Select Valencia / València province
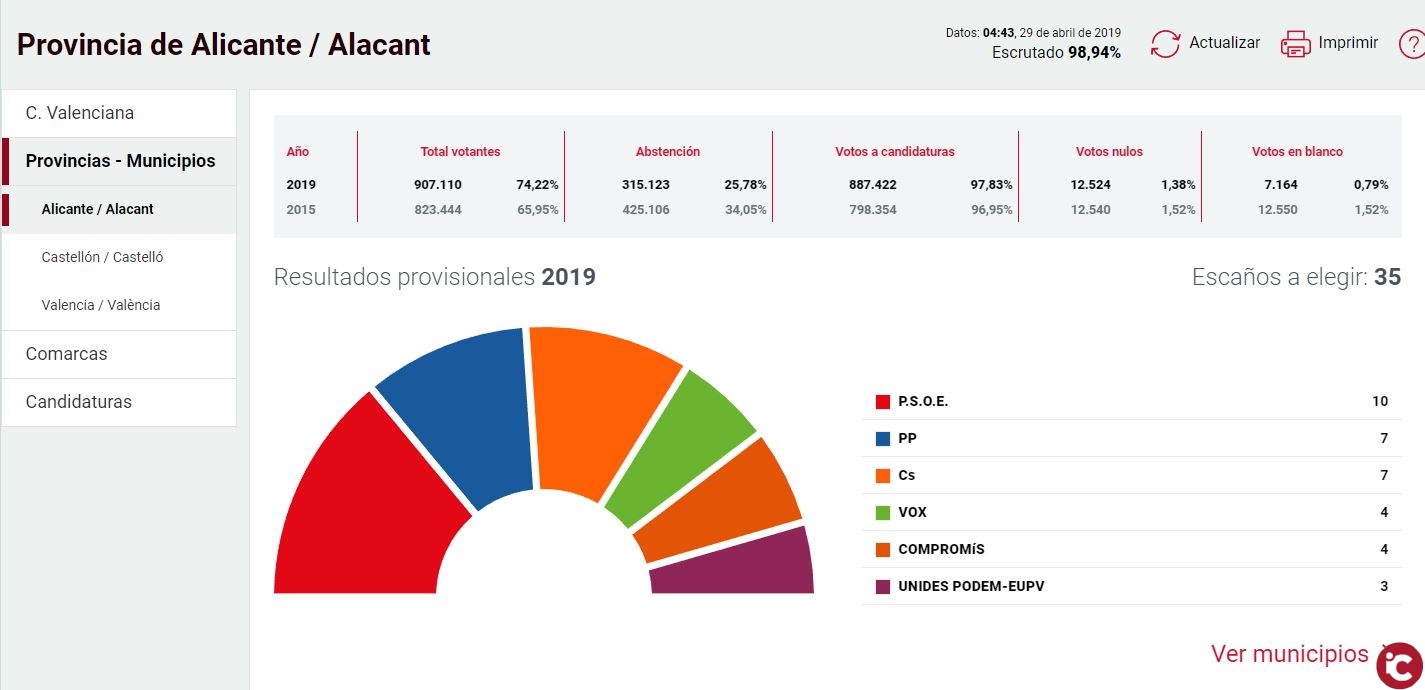The height and width of the screenshot is (690, 1425). click(x=100, y=305)
